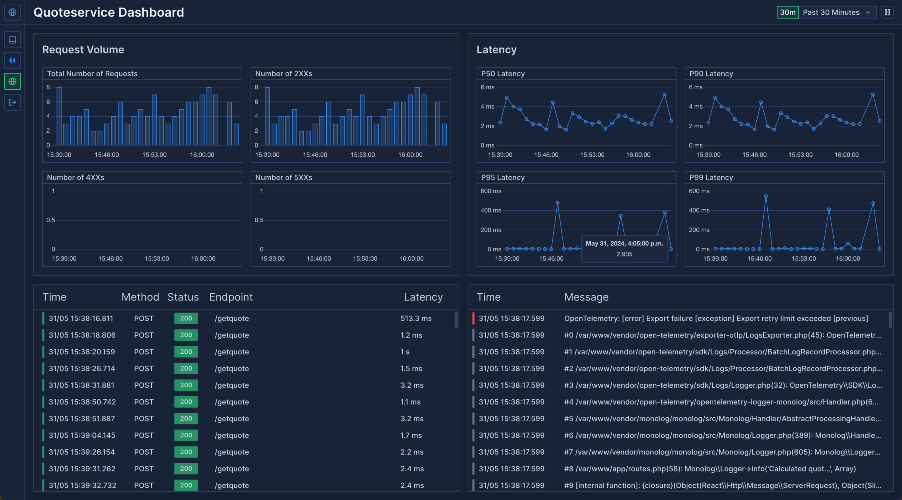The width and height of the screenshot is (902, 500).
Task: Click the Latency column header
Action: pyautogui.click(x=423, y=297)
